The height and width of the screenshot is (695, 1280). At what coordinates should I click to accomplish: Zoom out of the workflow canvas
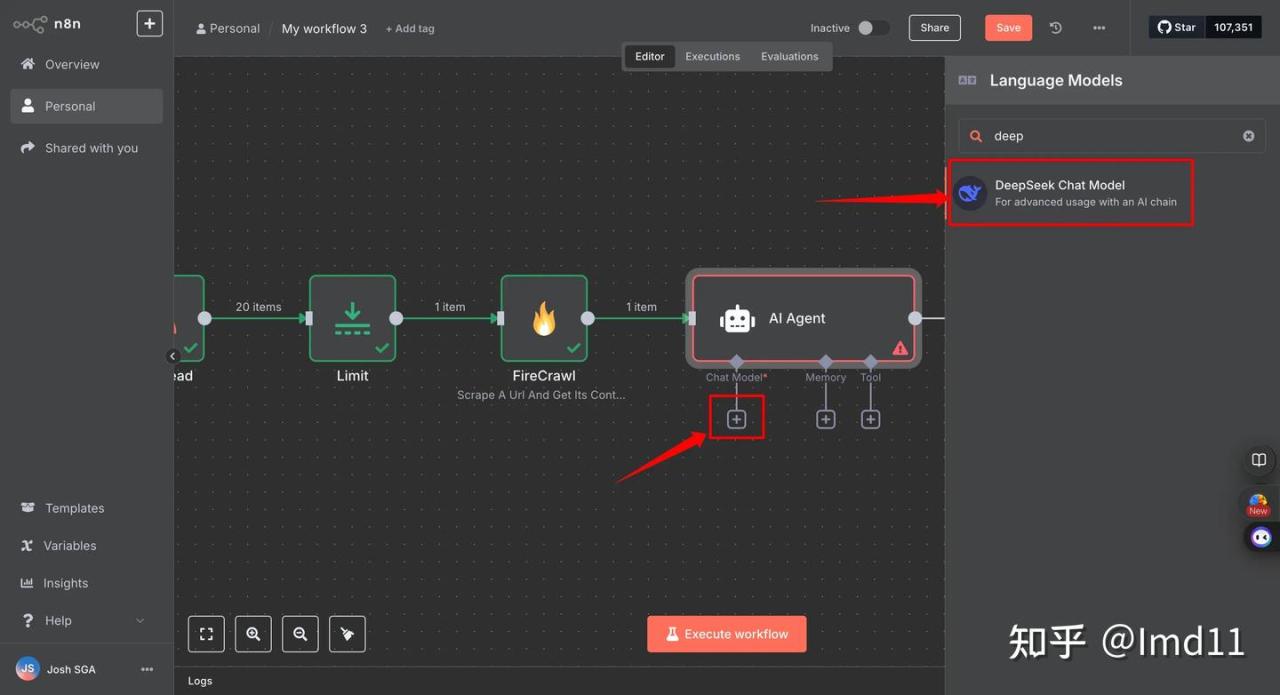(x=300, y=634)
